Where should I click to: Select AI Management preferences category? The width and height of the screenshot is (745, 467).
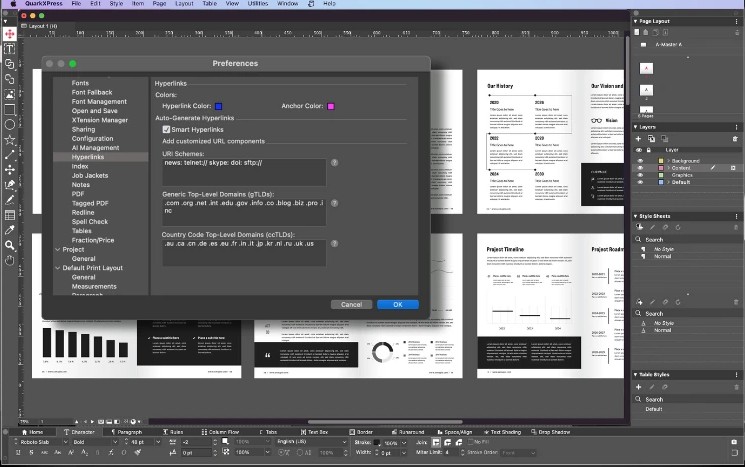[96, 148]
